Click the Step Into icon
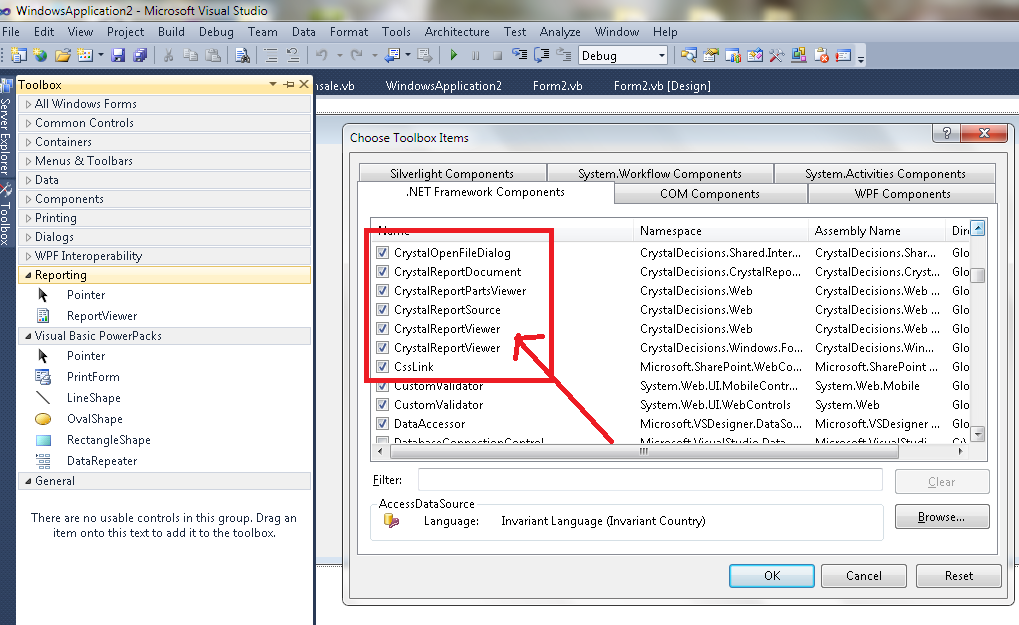This screenshot has width=1019, height=625. (x=520, y=56)
